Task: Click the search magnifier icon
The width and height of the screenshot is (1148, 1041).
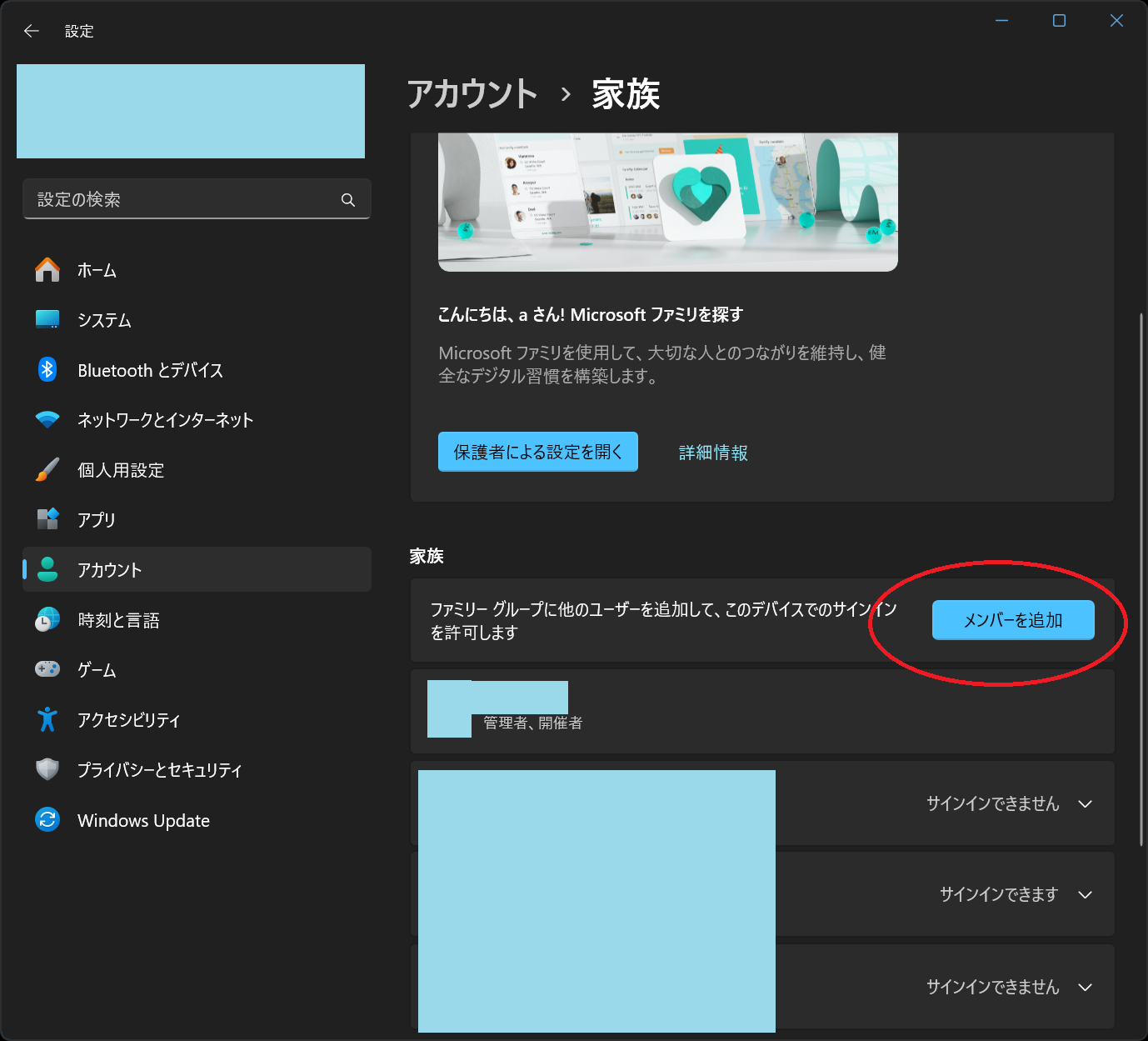Action: (x=348, y=200)
